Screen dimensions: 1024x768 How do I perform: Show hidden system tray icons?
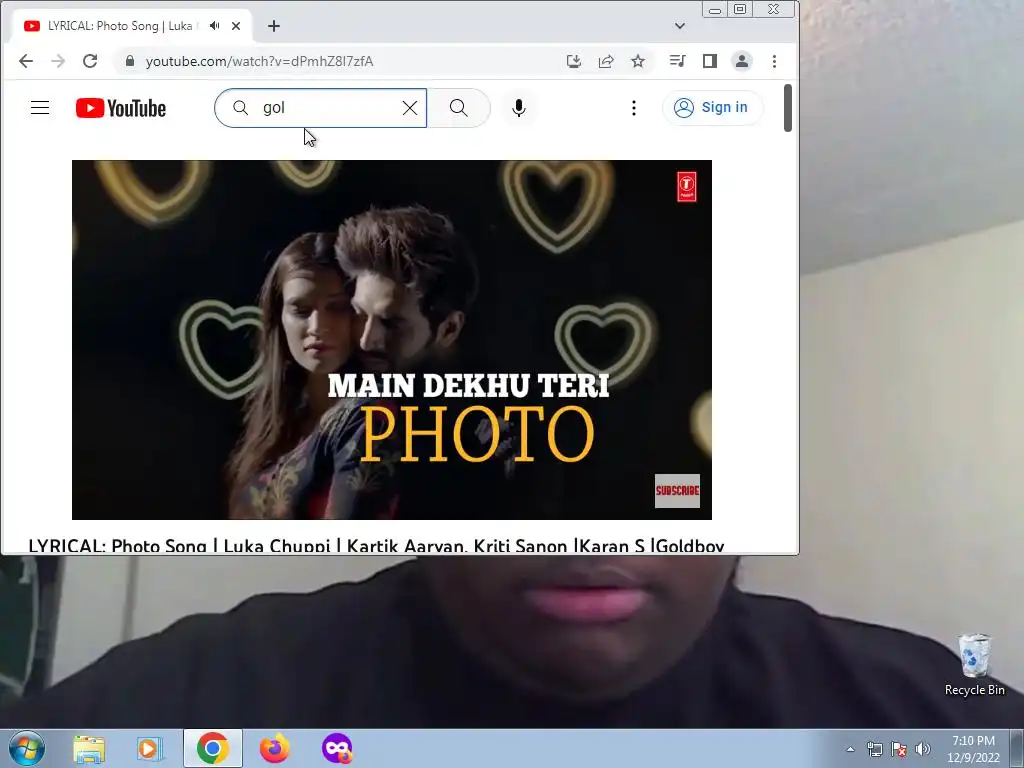tap(850, 750)
